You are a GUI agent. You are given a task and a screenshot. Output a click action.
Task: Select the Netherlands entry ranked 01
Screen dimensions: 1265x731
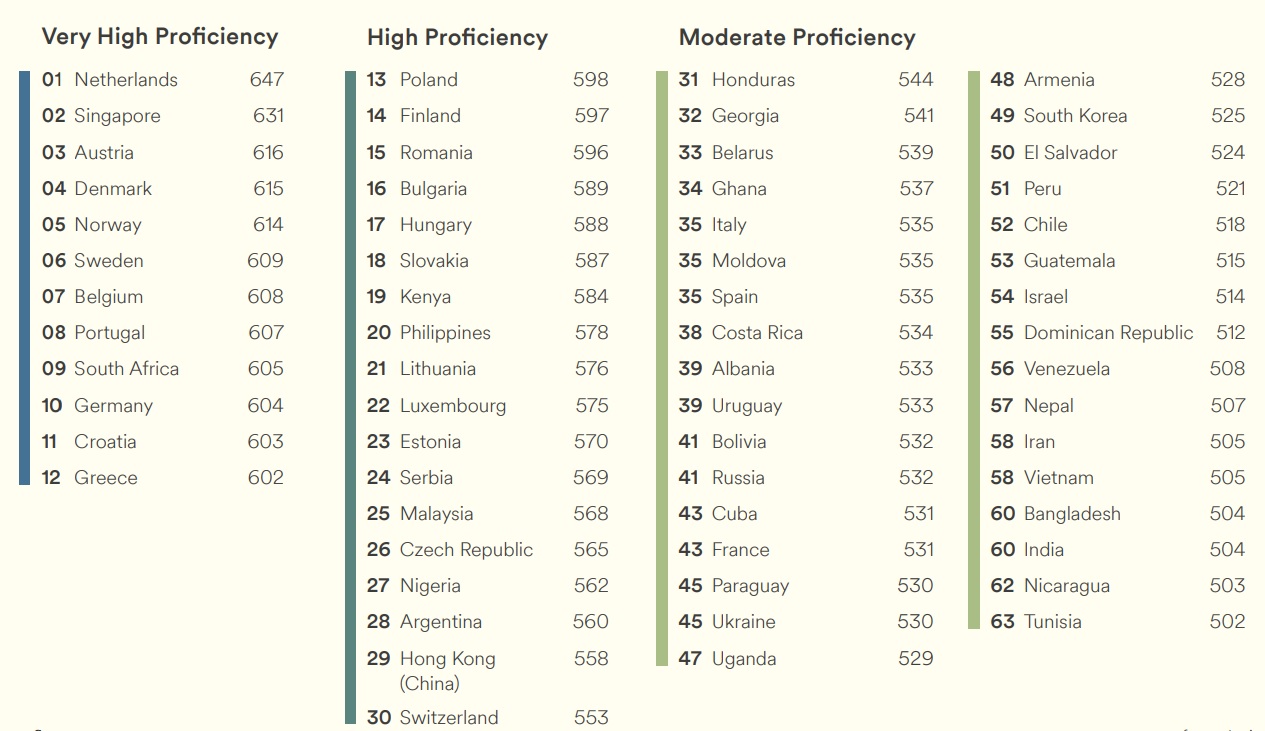[x=163, y=80]
